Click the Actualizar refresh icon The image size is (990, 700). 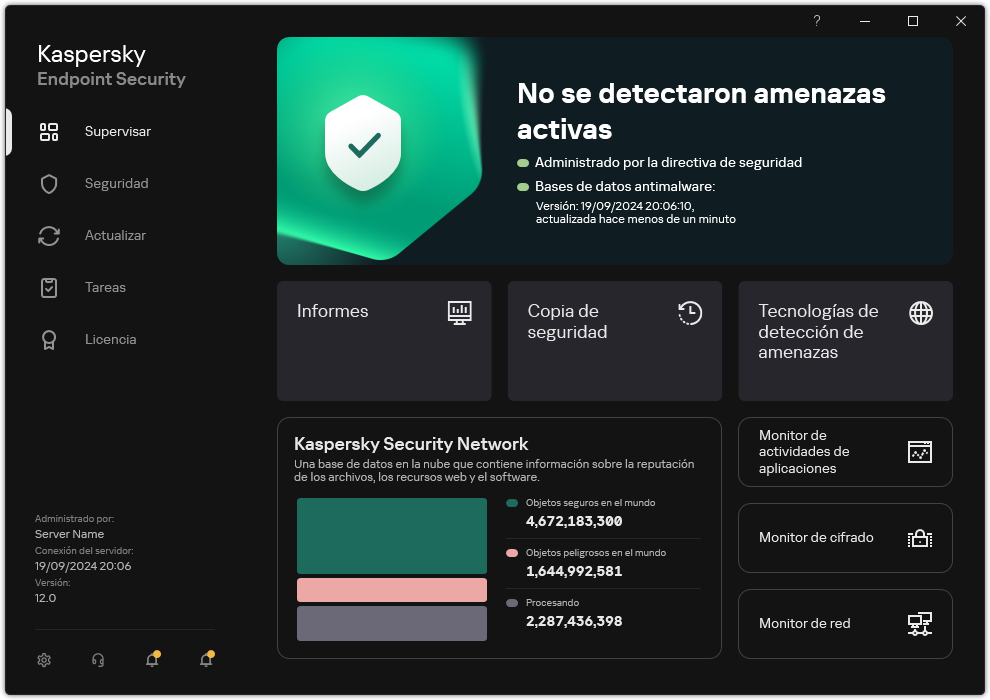49,235
